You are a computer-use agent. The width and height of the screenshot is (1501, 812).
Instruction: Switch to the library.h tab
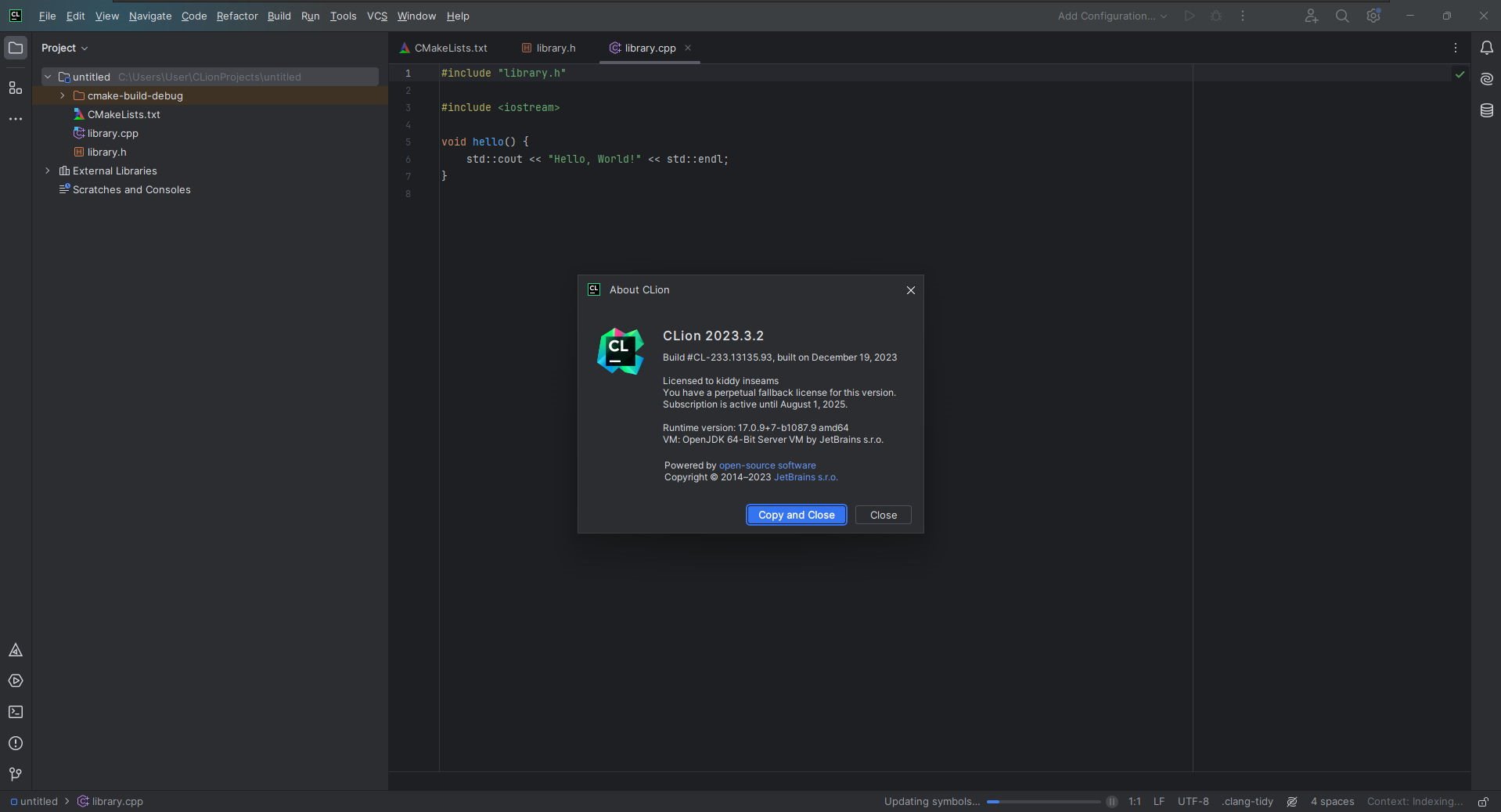click(x=549, y=48)
